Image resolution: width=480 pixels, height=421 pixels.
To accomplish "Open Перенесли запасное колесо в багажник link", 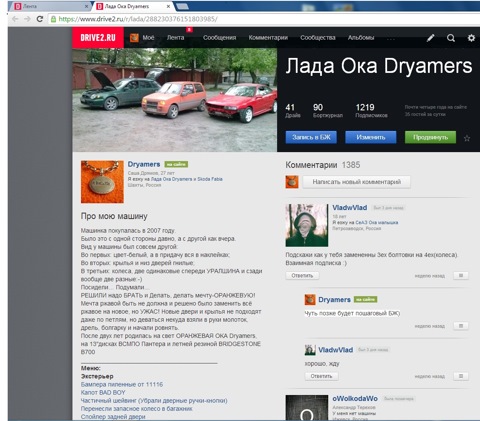I will coord(137,409).
